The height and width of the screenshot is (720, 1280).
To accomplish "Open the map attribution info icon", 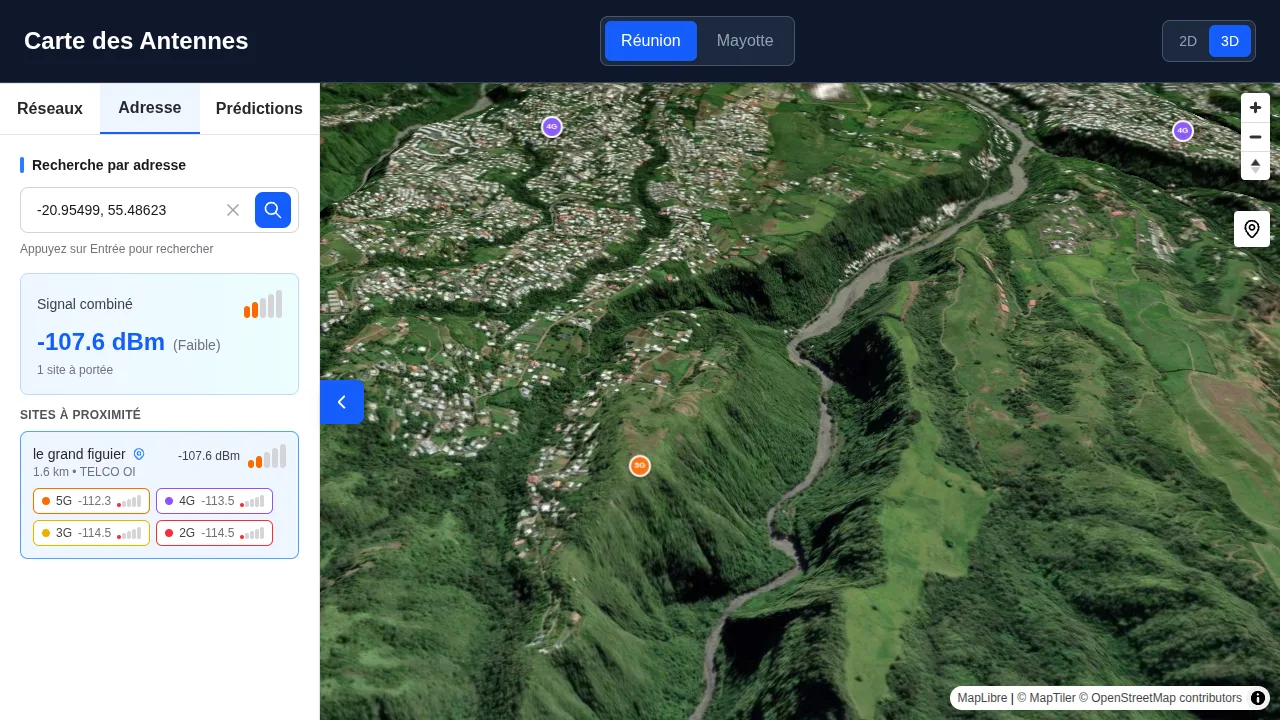I will [x=1258, y=698].
